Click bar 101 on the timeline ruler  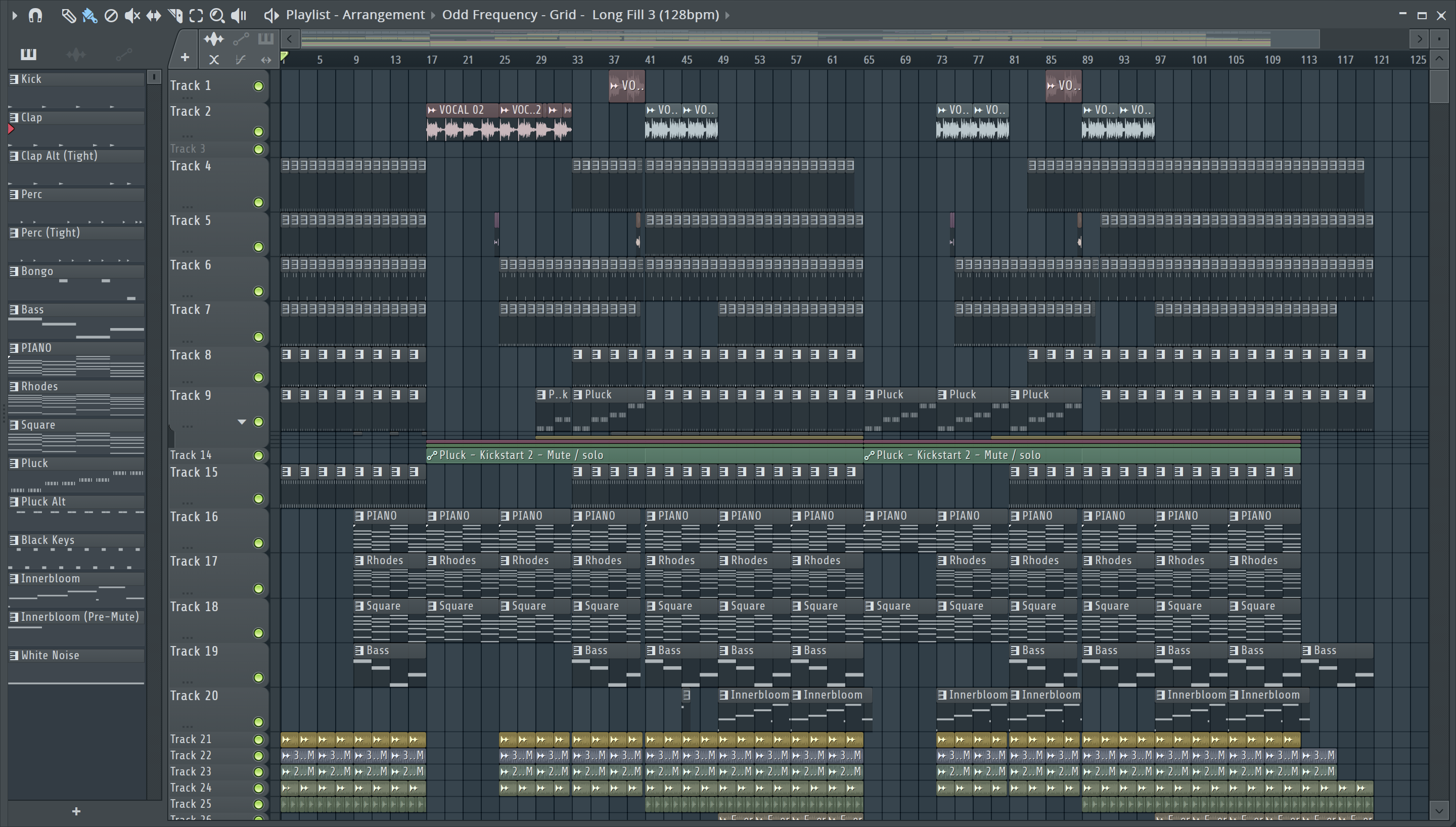[1199, 60]
